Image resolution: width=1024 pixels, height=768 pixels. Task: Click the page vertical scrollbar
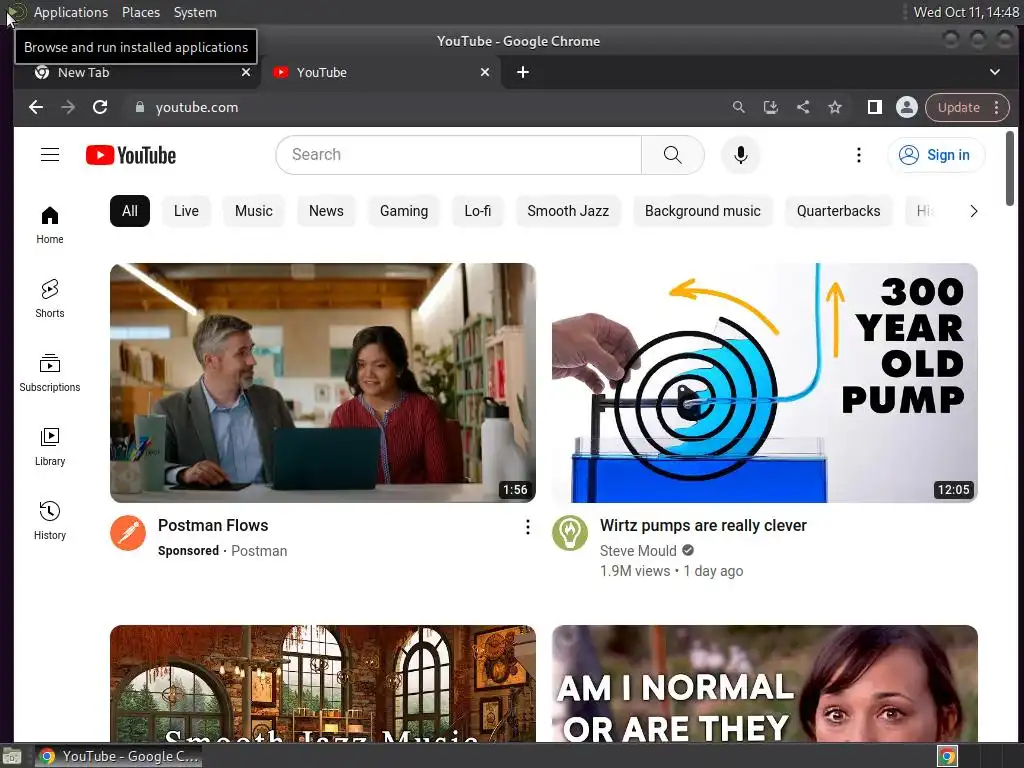pyautogui.click(x=1010, y=168)
